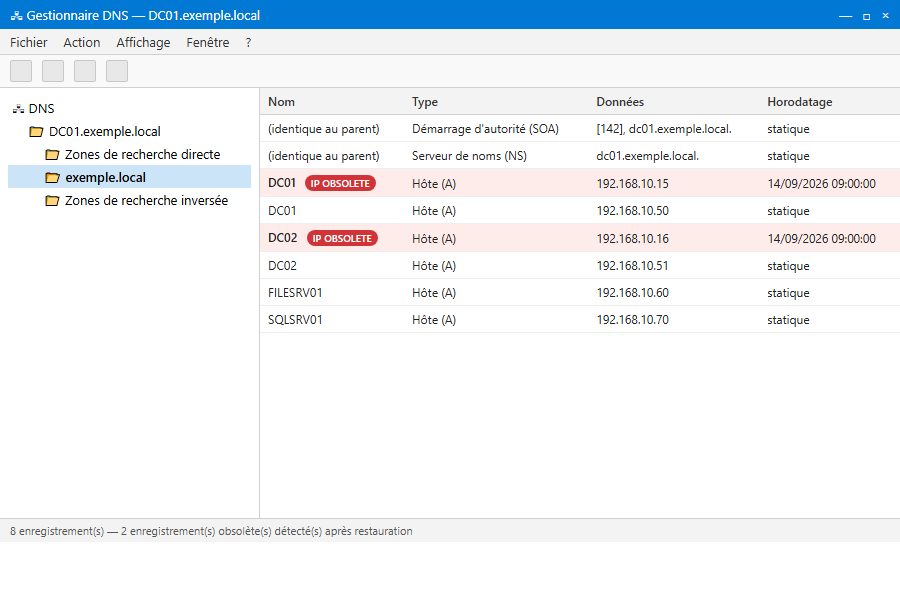Click (identique au parent) name of SOA record
Image resolution: width=900 pixels, height=600 pixels.
[324, 129]
